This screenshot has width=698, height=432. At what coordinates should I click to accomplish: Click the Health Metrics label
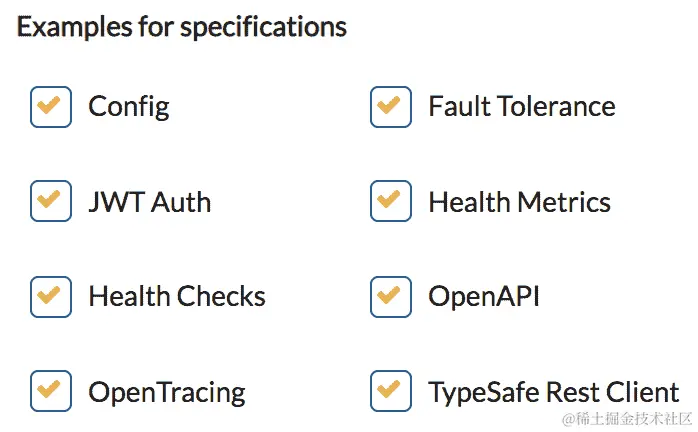(519, 202)
